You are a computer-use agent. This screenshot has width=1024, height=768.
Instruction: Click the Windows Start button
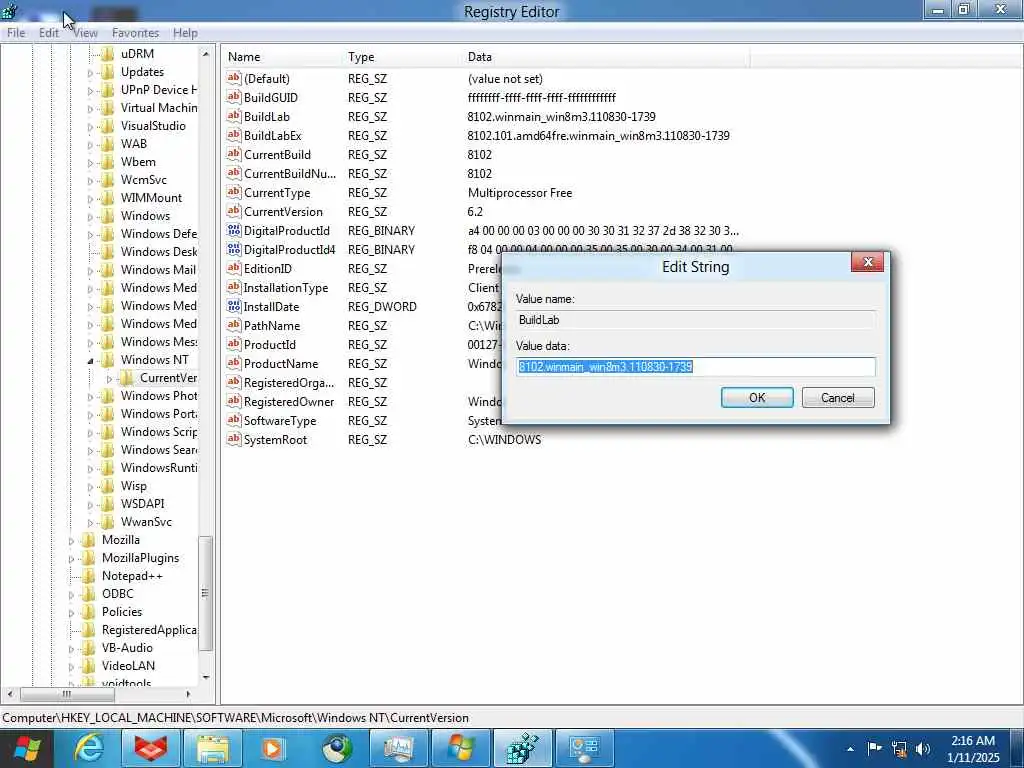click(x=27, y=748)
